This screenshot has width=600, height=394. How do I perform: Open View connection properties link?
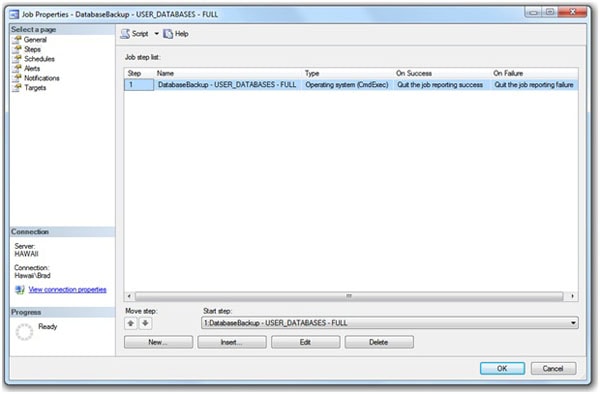(x=67, y=290)
